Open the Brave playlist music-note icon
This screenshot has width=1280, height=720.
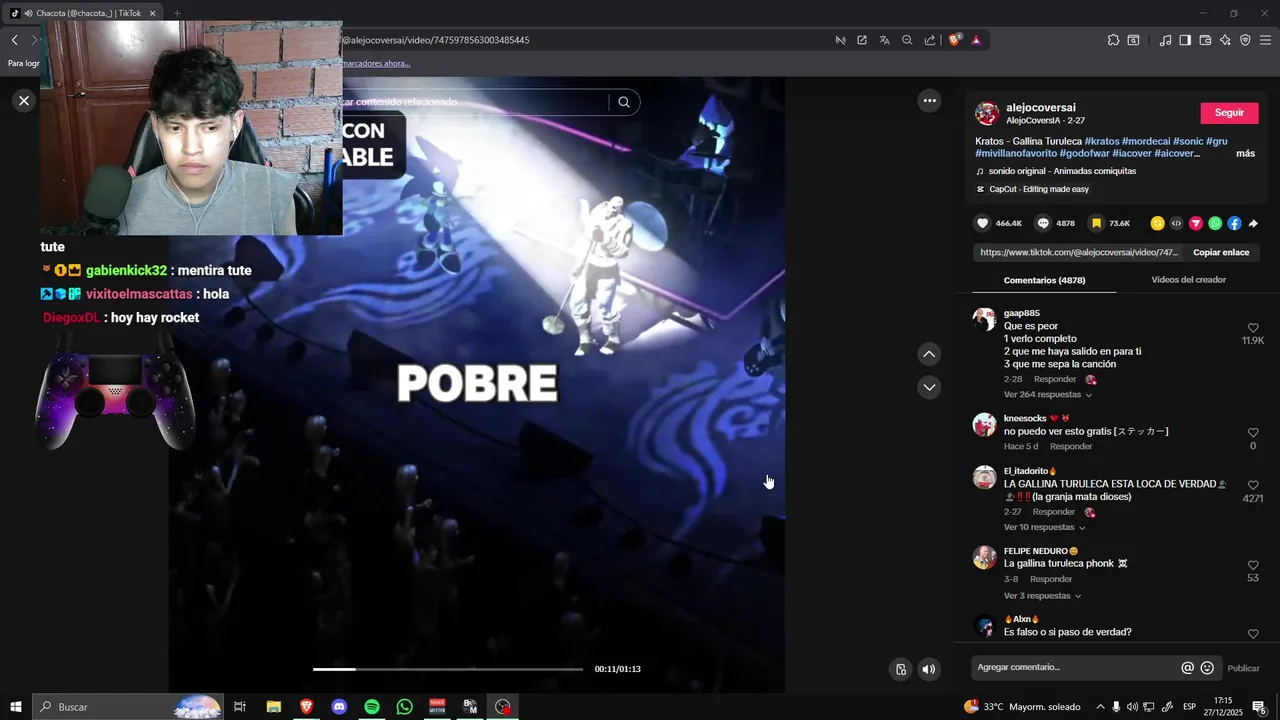[1165, 40]
